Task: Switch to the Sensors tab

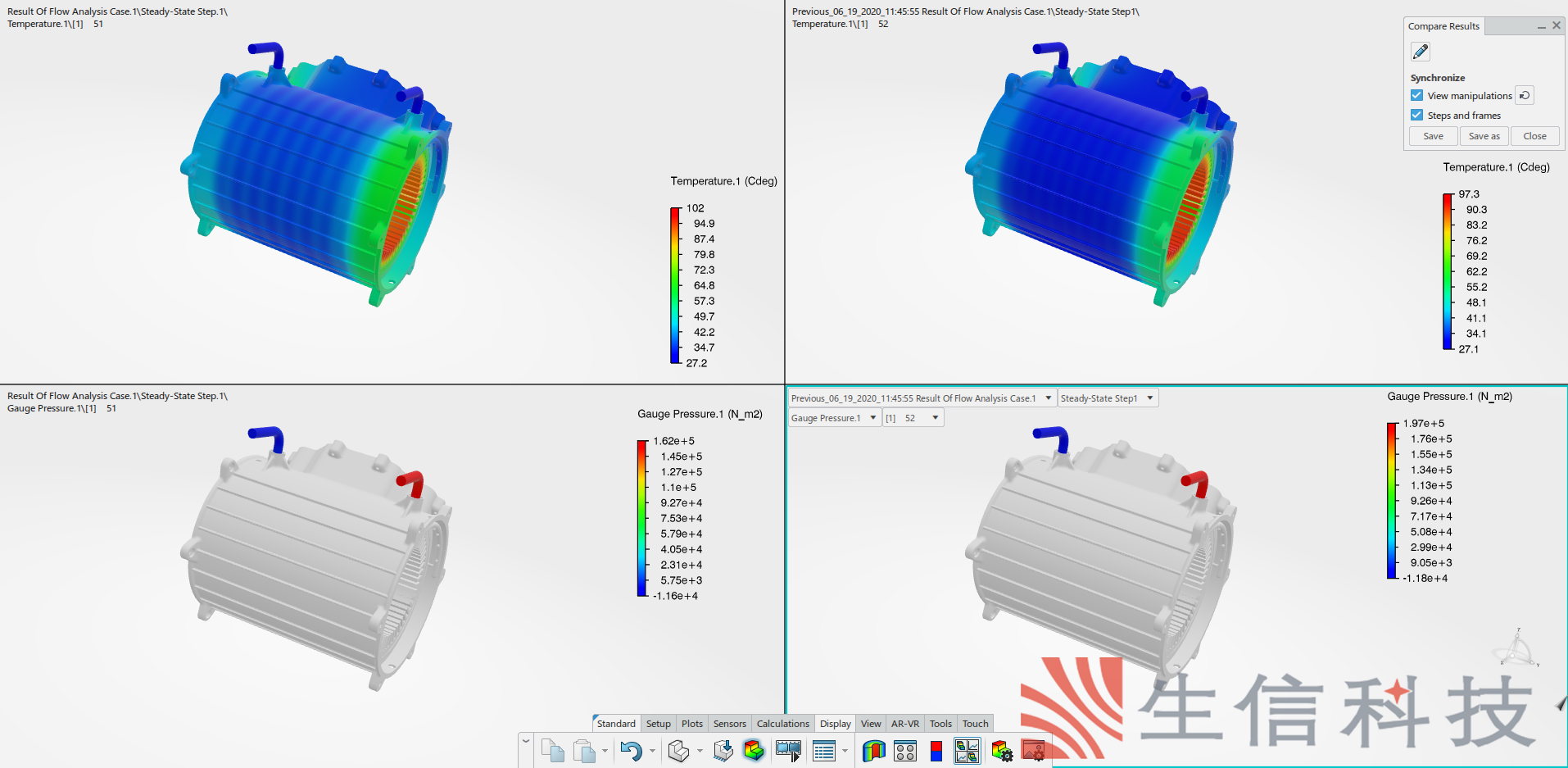Action: (x=729, y=724)
